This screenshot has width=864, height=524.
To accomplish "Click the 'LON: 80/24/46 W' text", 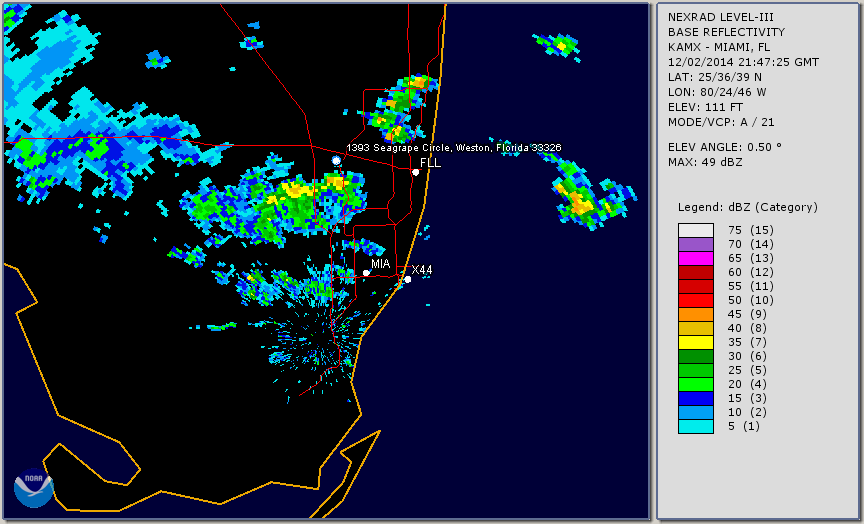I will pyautogui.click(x=717, y=92).
